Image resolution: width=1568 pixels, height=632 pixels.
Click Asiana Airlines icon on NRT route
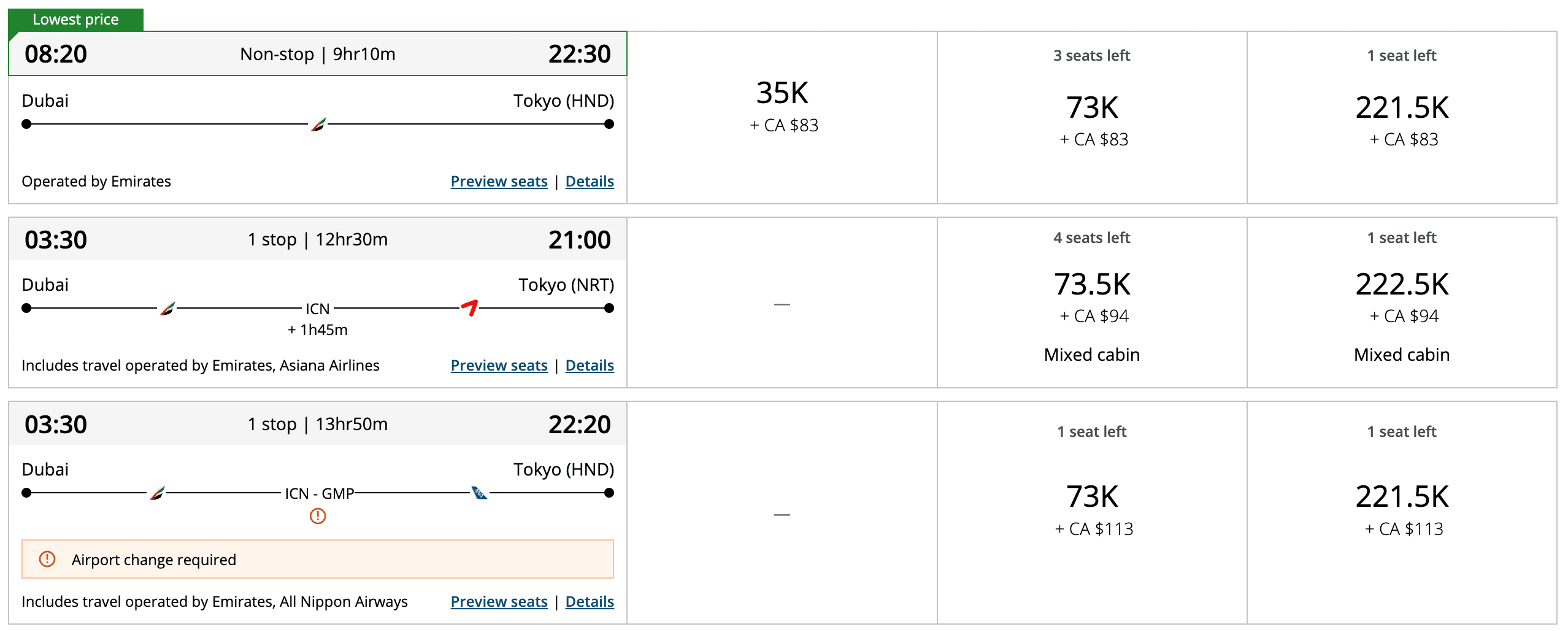470,307
